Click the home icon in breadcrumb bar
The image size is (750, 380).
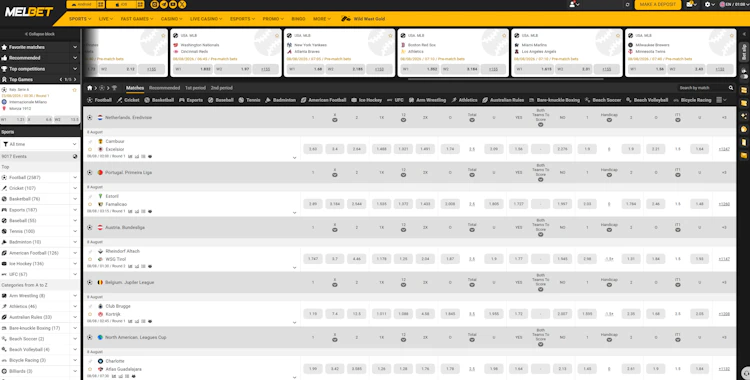pyautogui.click(x=89, y=88)
